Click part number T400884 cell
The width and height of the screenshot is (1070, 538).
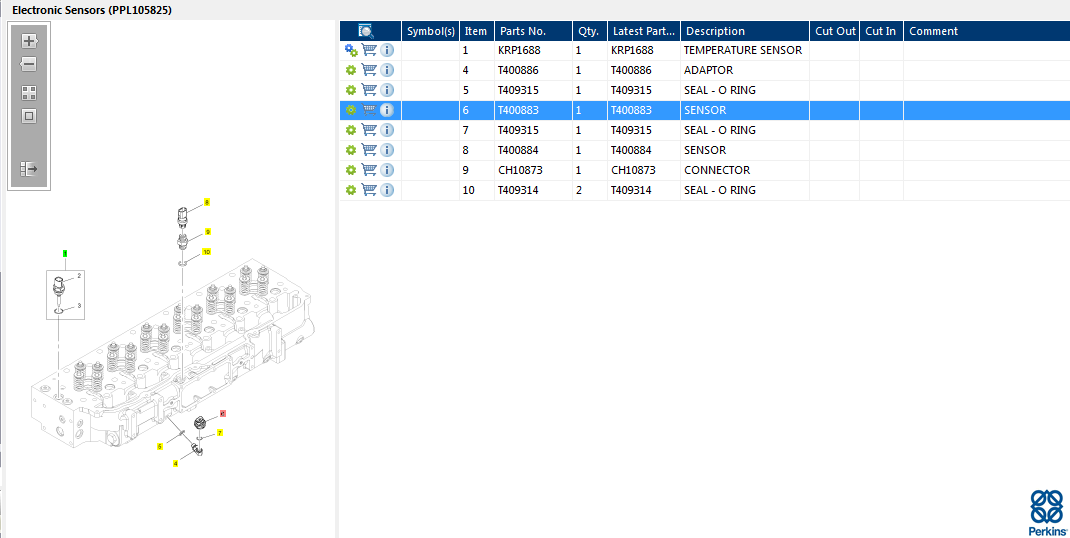click(x=534, y=150)
